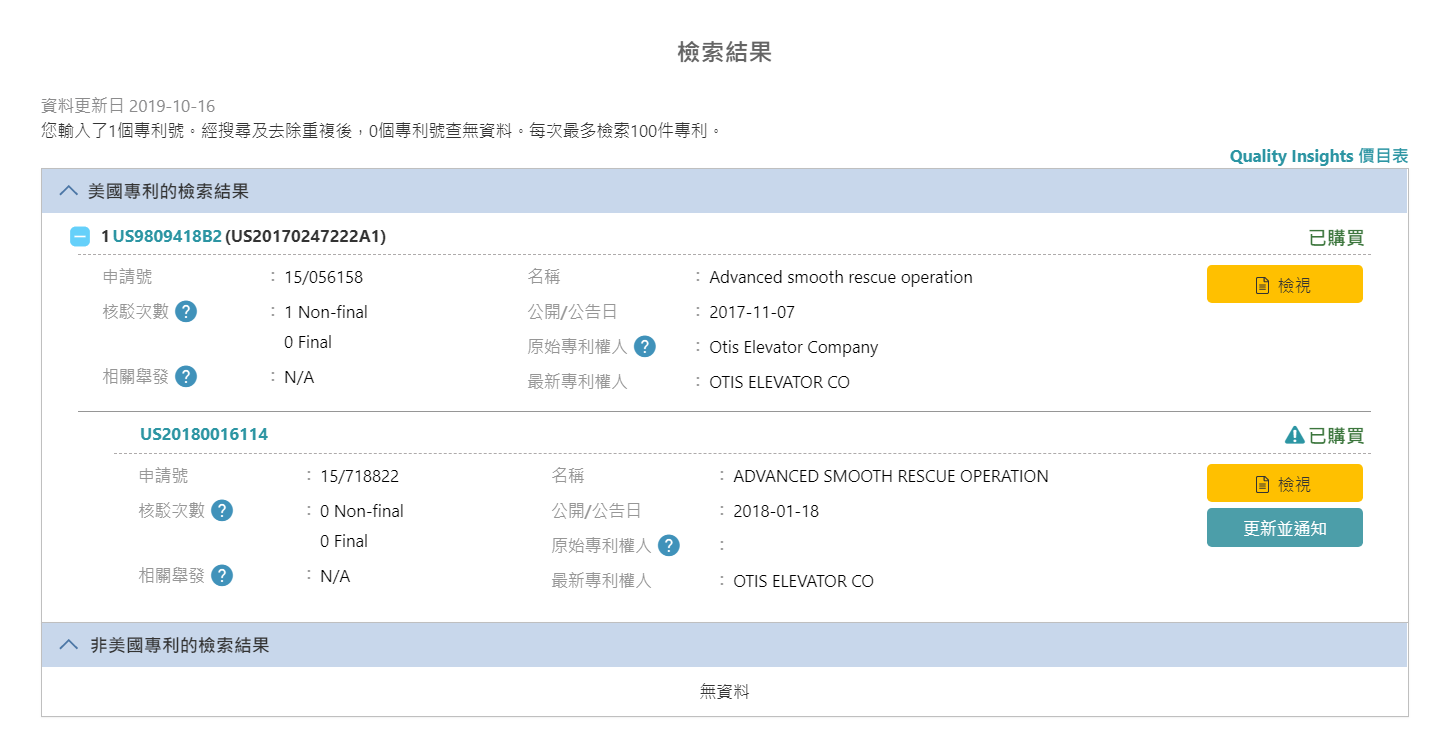The height and width of the screenshot is (737, 1442).
Task: Click 非美國專利的檢索結果 section header text
Action: [179, 645]
